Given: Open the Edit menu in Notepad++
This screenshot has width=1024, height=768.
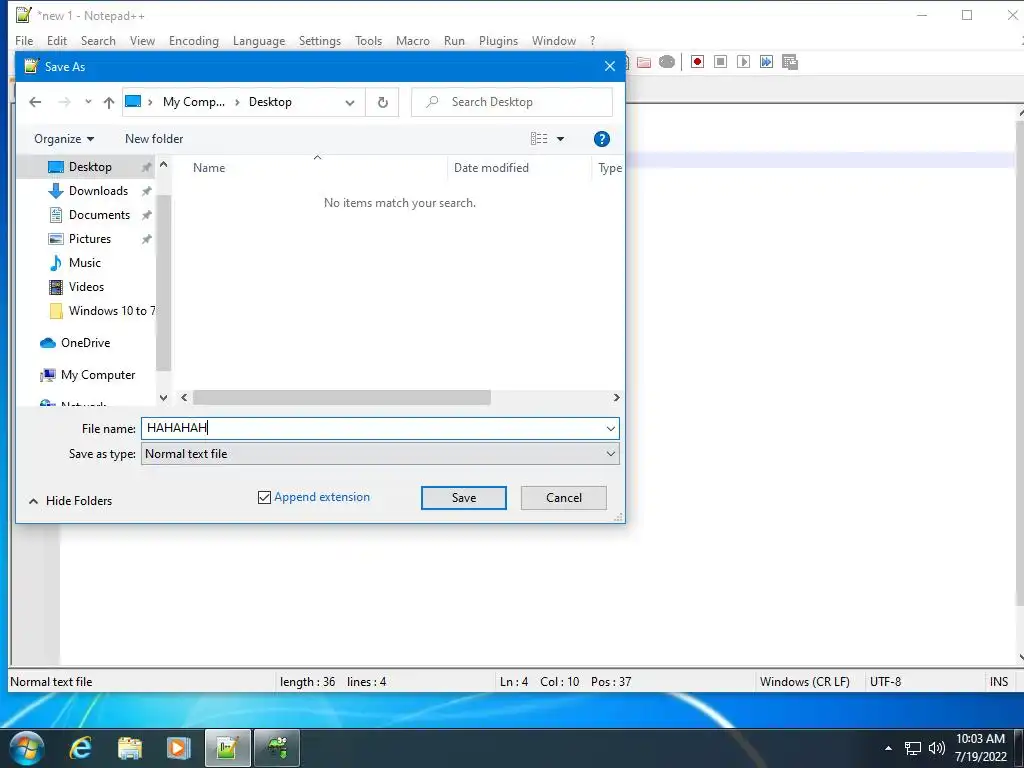Looking at the screenshot, I should (x=57, y=40).
